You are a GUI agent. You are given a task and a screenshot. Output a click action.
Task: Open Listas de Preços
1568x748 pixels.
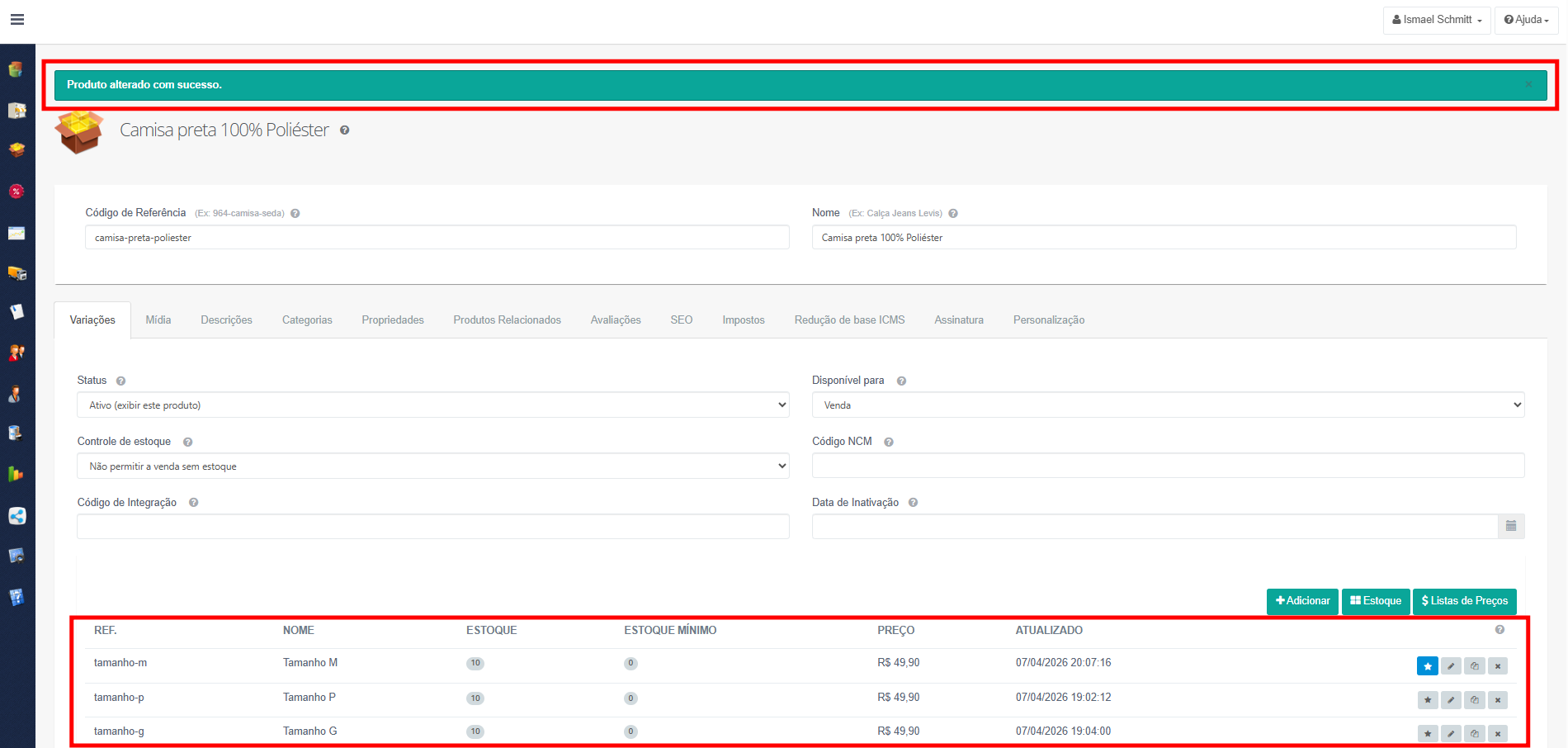[1464, 601]
